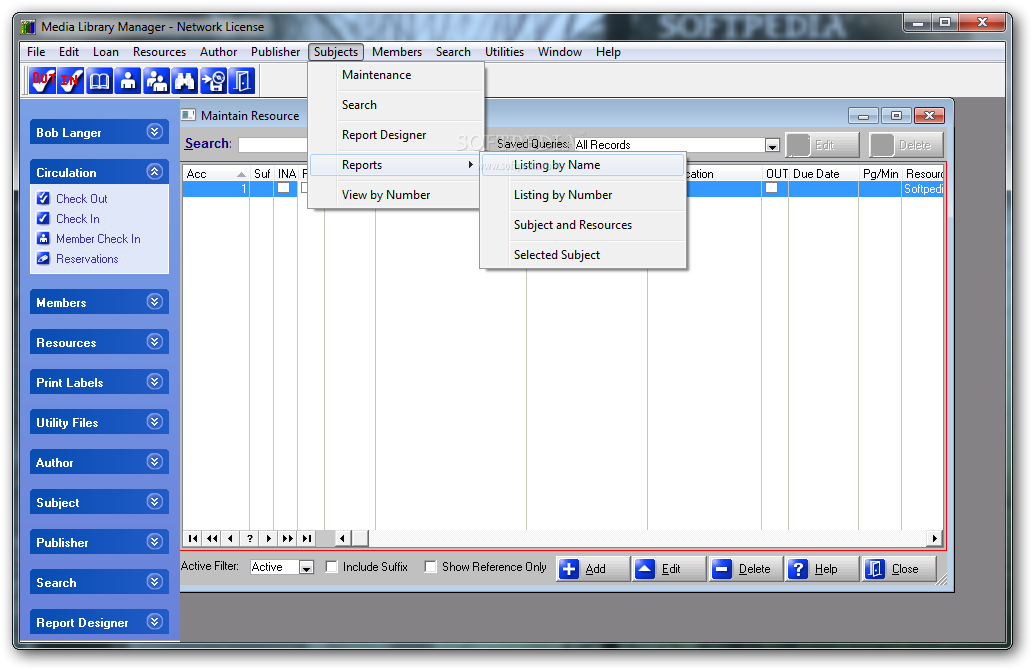Click the disc backup toolbar icon
The width and height of the screenshot is (1033, 670).
tap(213, 81)
